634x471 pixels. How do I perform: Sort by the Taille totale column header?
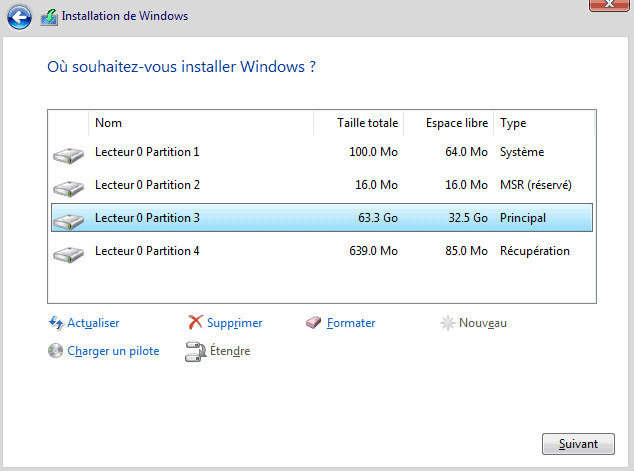pos(359,123)
